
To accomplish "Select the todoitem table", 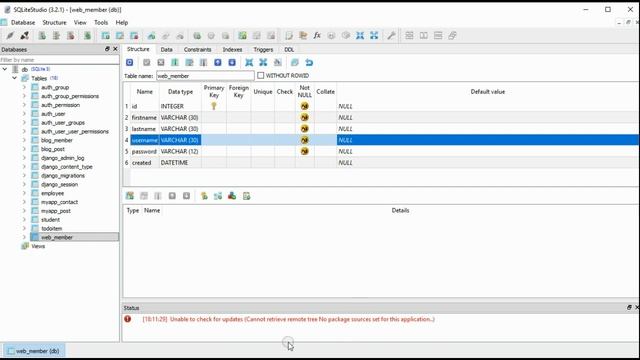I will pyautogui.click(x=51, y=229).
